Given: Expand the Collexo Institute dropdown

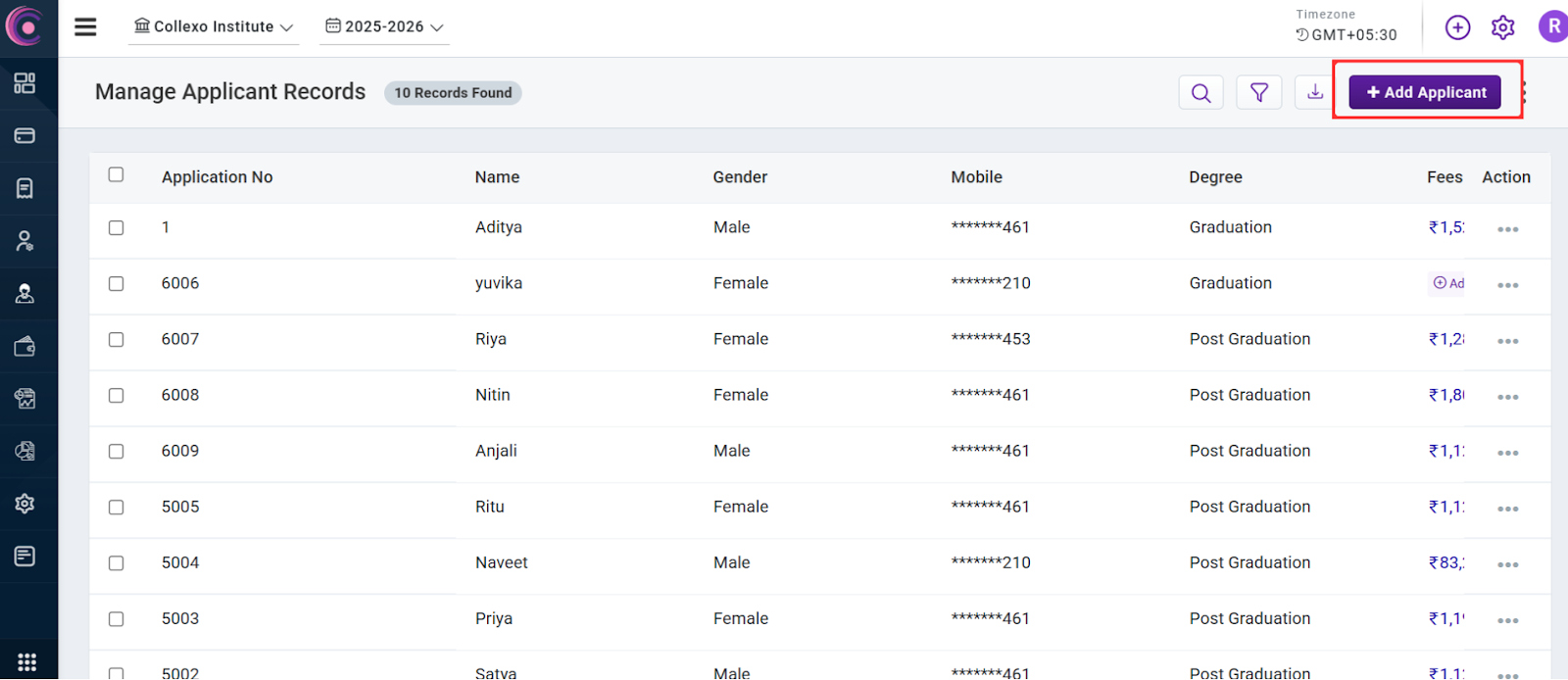Looking at the screenshot, I should click(x=215, y=26).
